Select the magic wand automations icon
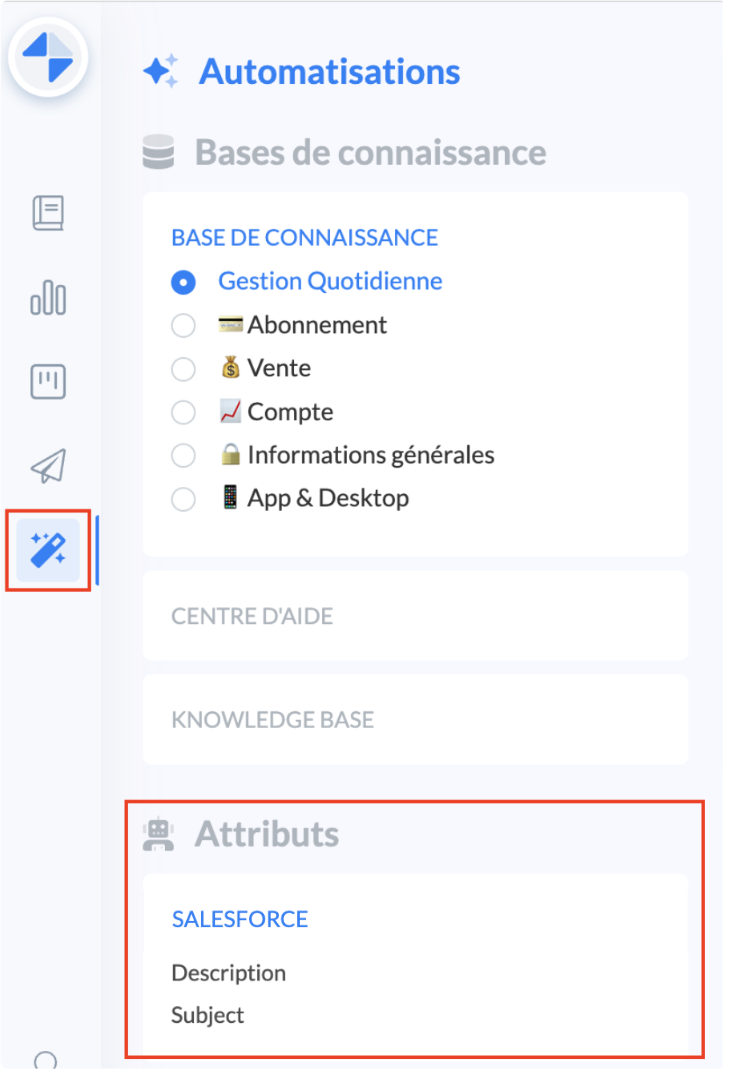Image resolution: width=730 pixels, height=1076 pixels. (x=48, y=550)
